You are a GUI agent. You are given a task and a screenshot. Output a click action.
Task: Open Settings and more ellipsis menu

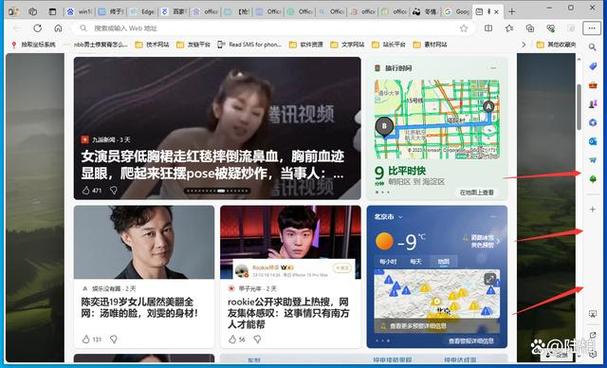point(592,28)
